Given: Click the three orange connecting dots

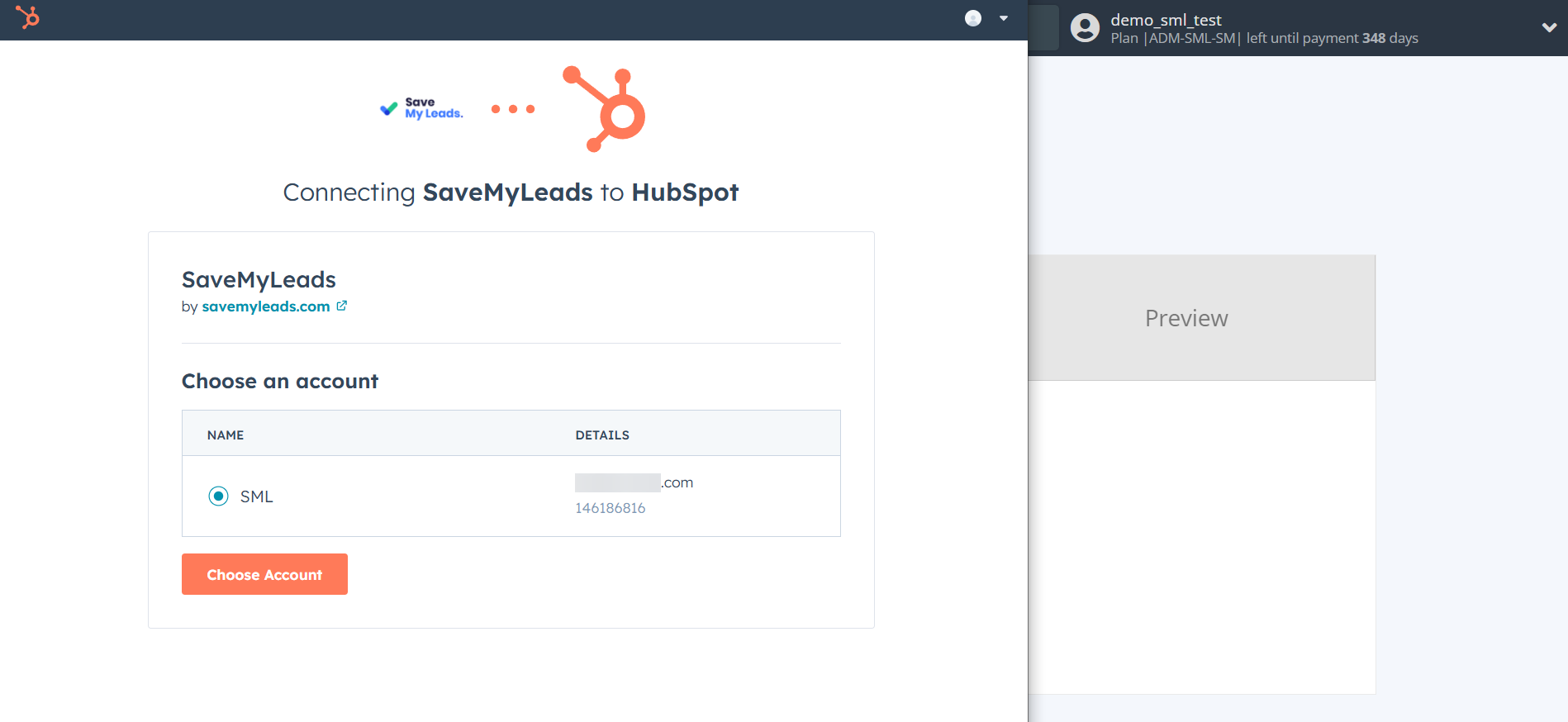Looking at the screenshot, I should (513, 109).
